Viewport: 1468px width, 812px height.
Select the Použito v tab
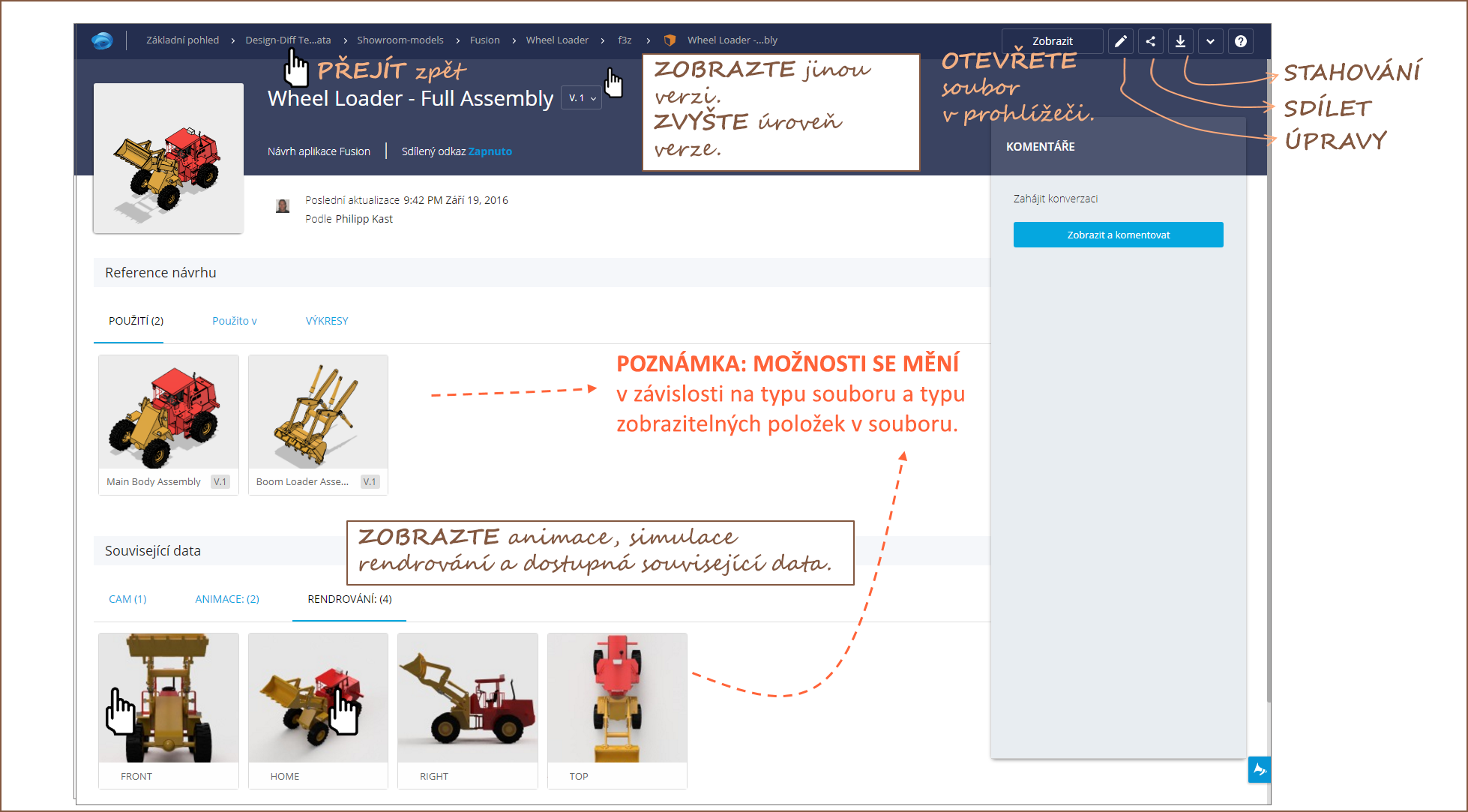234,321
